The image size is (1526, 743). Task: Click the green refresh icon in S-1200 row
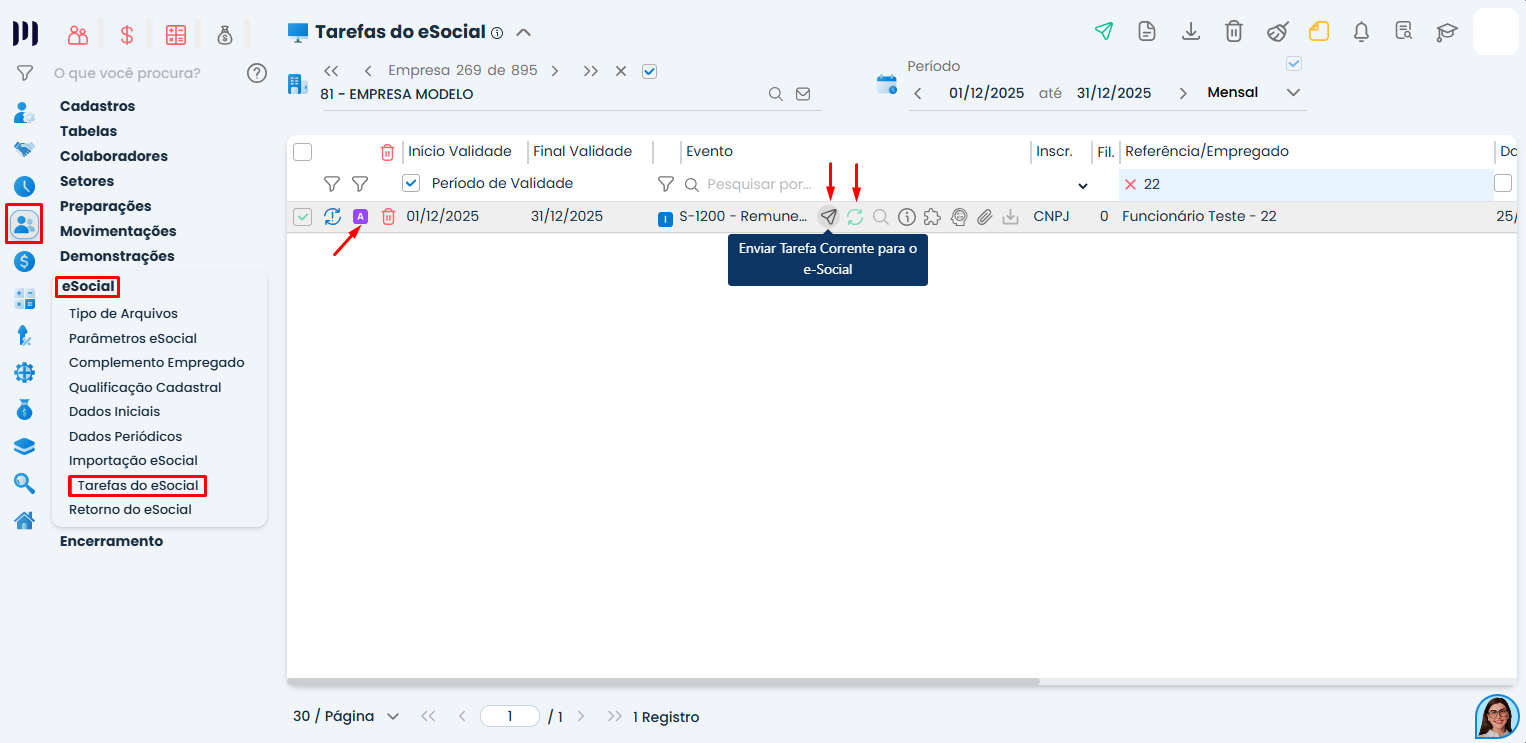click(855, 216)
